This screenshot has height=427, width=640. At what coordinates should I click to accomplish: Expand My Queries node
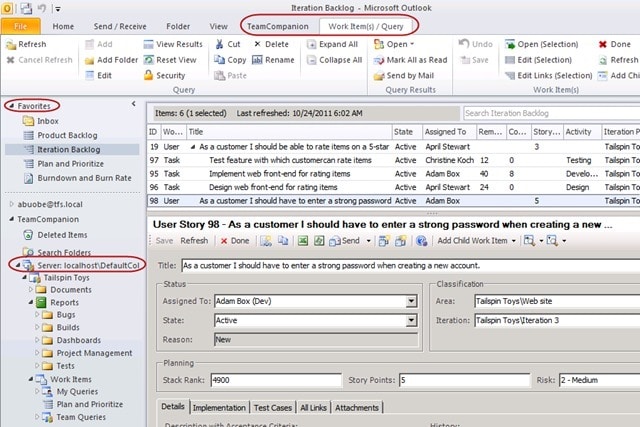tap(37, 391)
